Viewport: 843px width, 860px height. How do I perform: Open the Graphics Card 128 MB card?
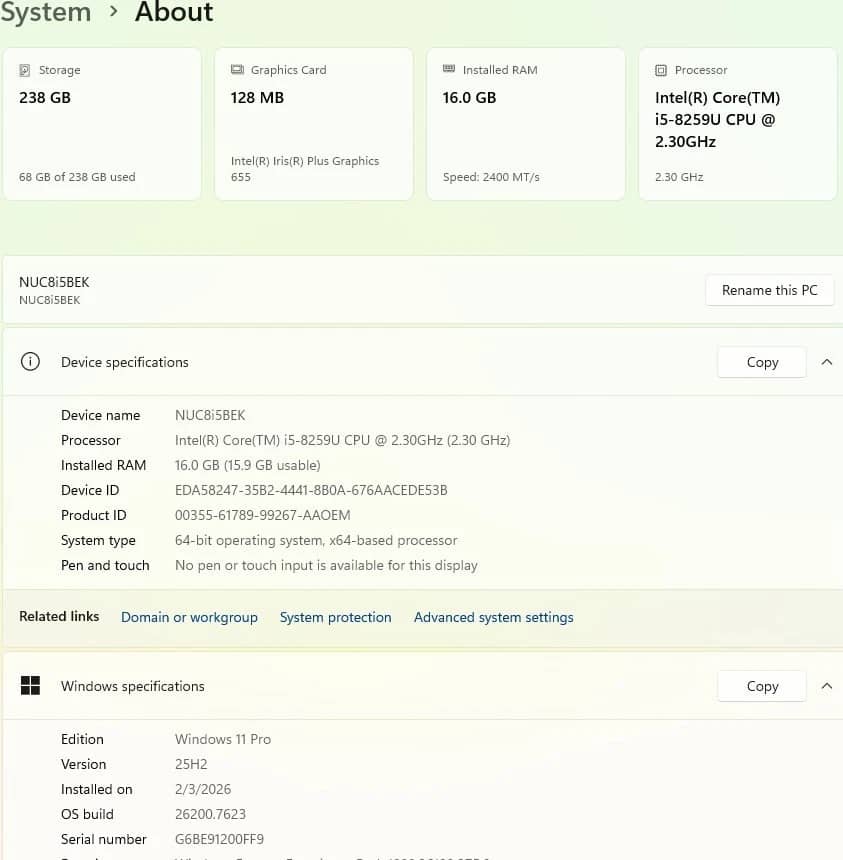click(x=314, y=124)
